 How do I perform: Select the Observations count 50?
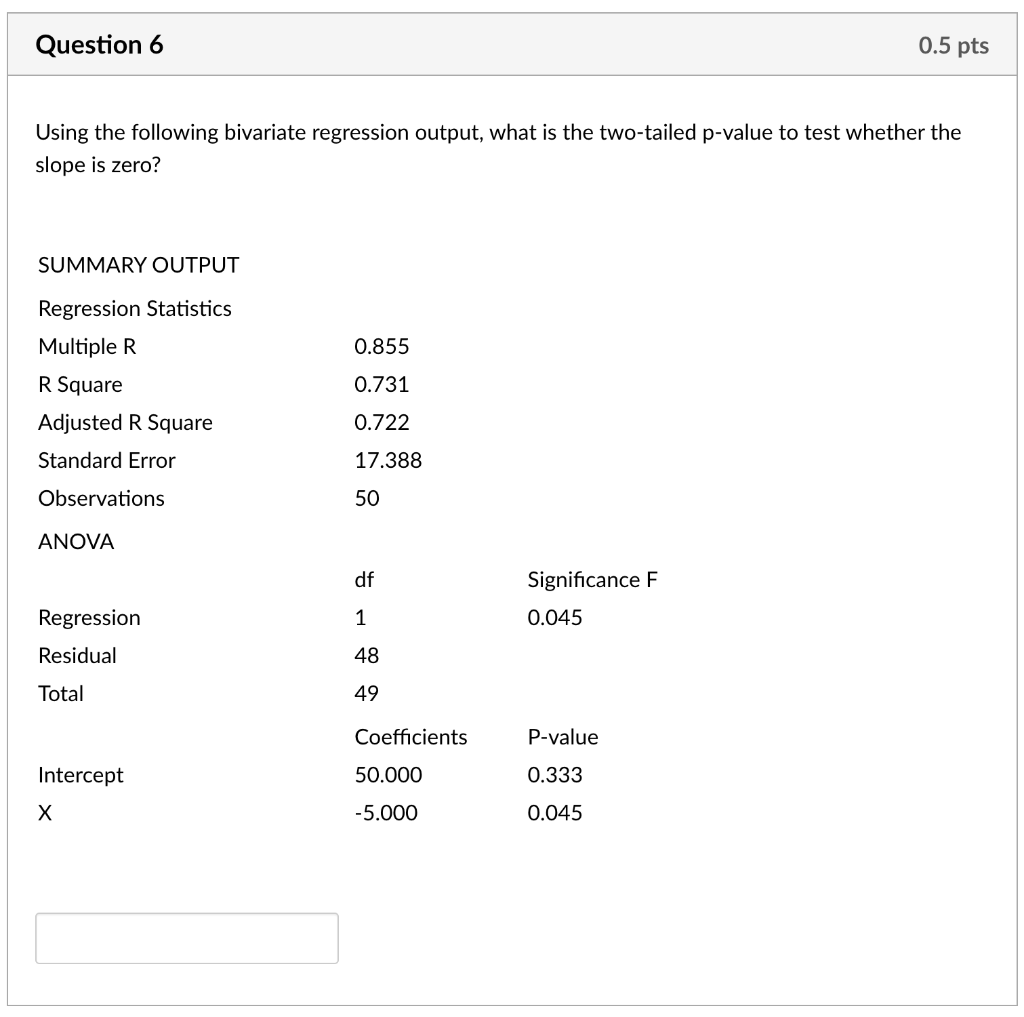click(x=365, y=499)
